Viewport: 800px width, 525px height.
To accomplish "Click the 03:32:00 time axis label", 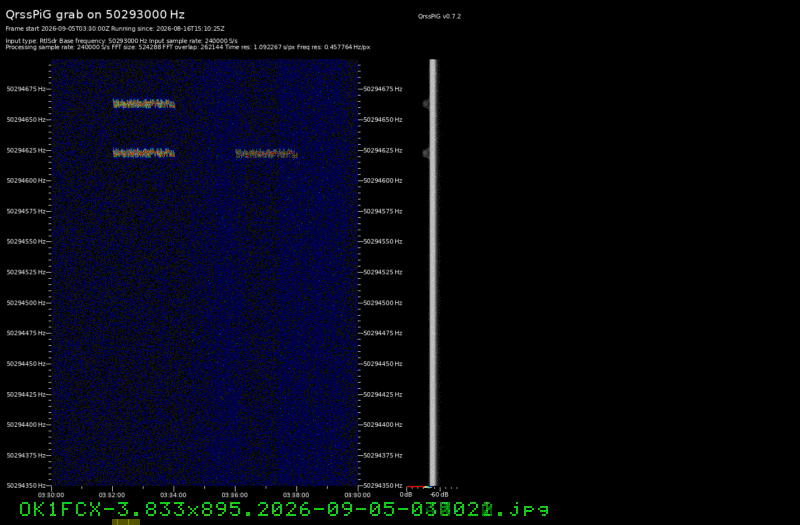I will click(x=112, y=494).
